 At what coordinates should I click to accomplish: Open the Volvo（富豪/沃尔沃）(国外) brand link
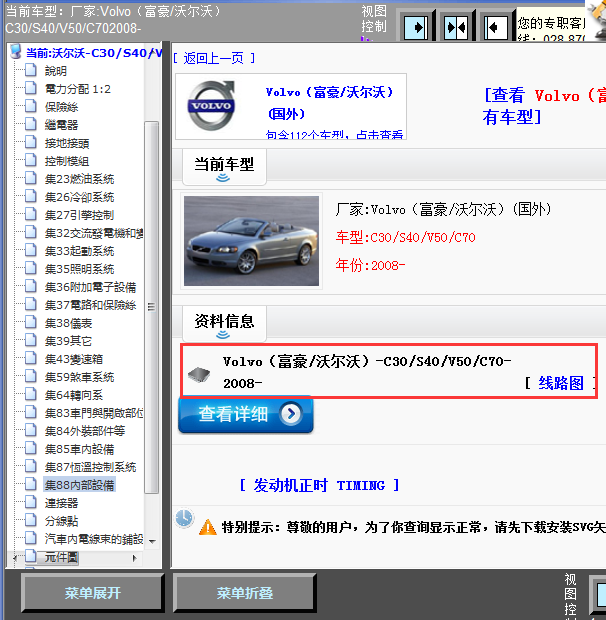(330, 103)
